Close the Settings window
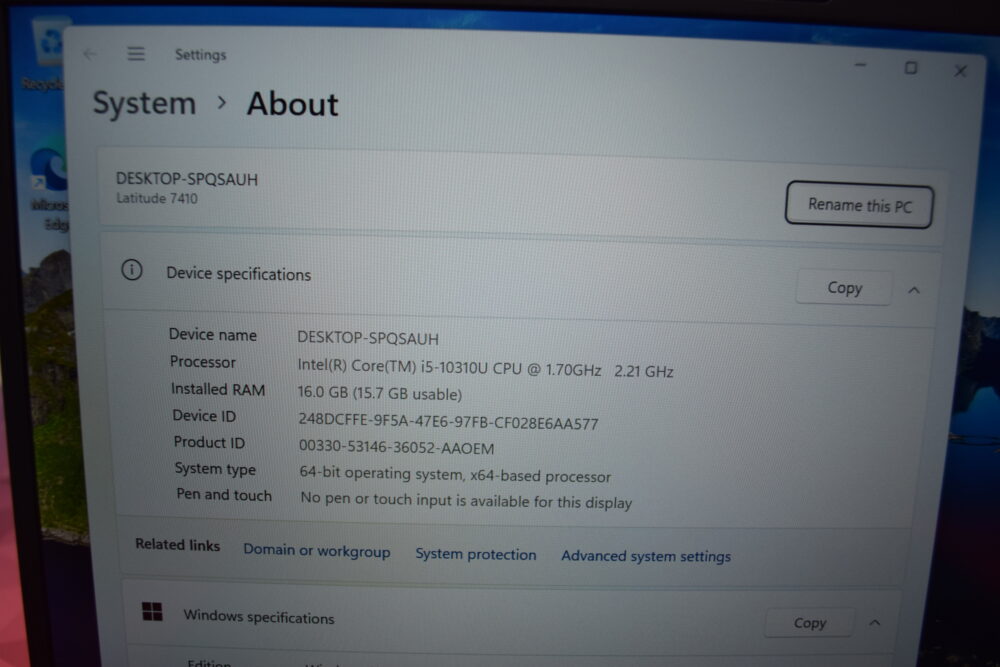 pos(960,71)
